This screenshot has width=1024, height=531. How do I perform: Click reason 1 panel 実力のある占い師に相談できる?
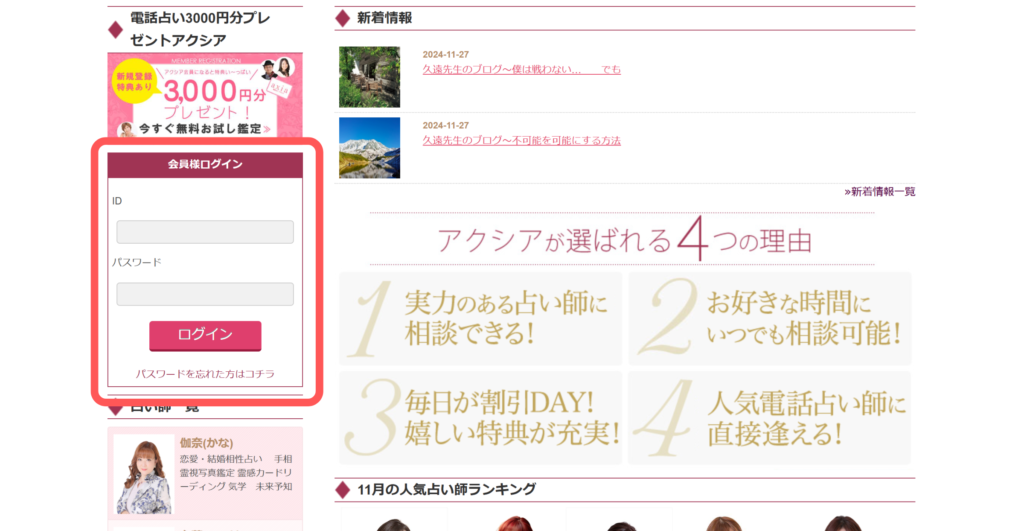481,318
